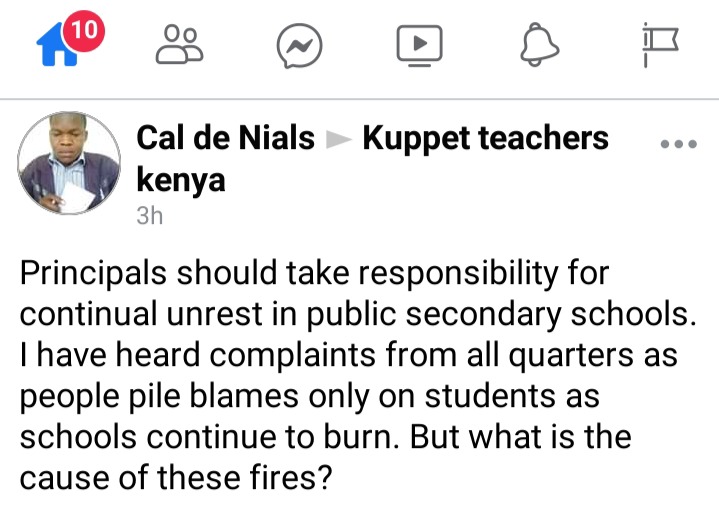Tap the red 10 notification badge
Viewport: 719px width, 514px height.
(84, 31)
